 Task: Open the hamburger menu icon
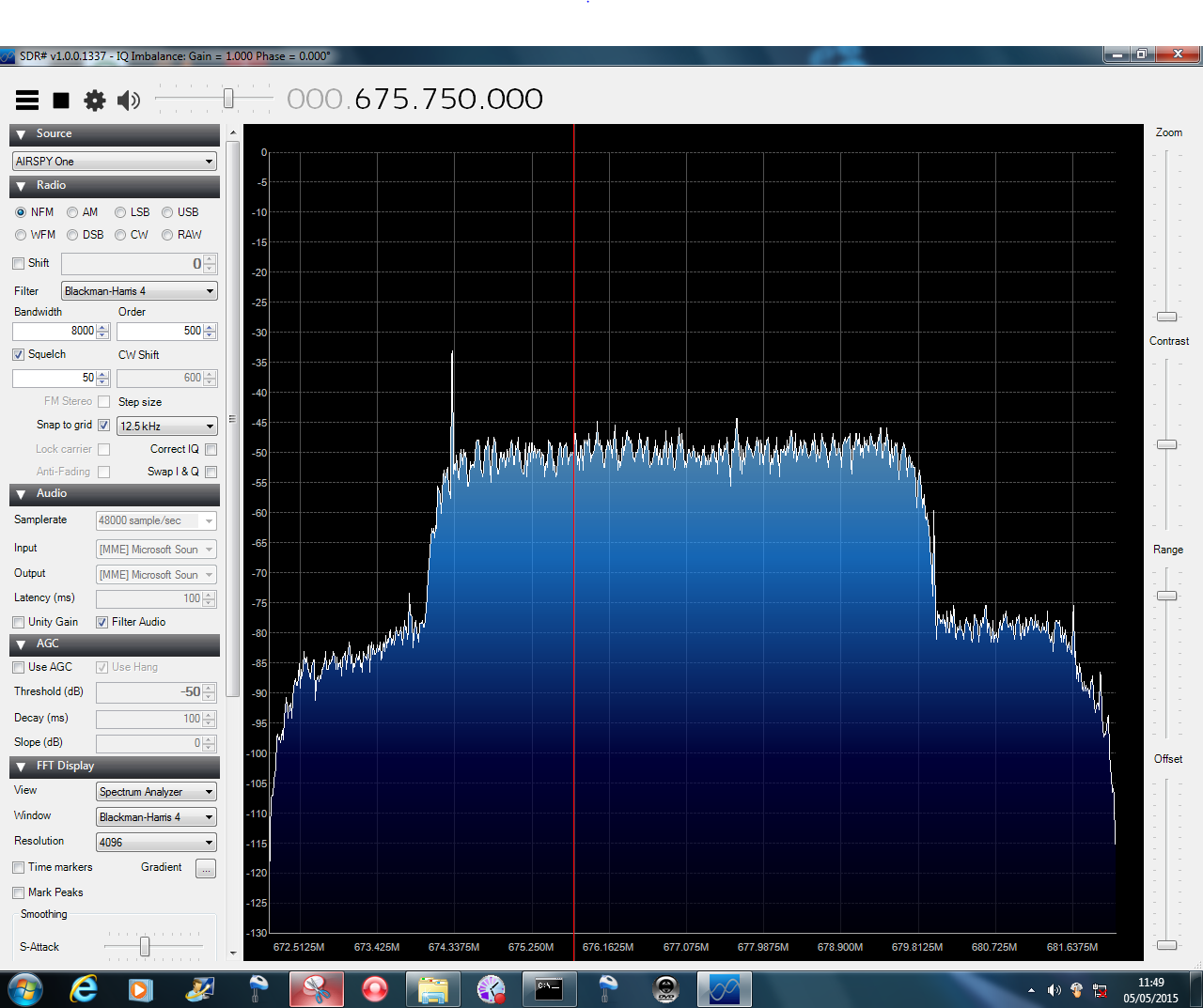[27, 100]
